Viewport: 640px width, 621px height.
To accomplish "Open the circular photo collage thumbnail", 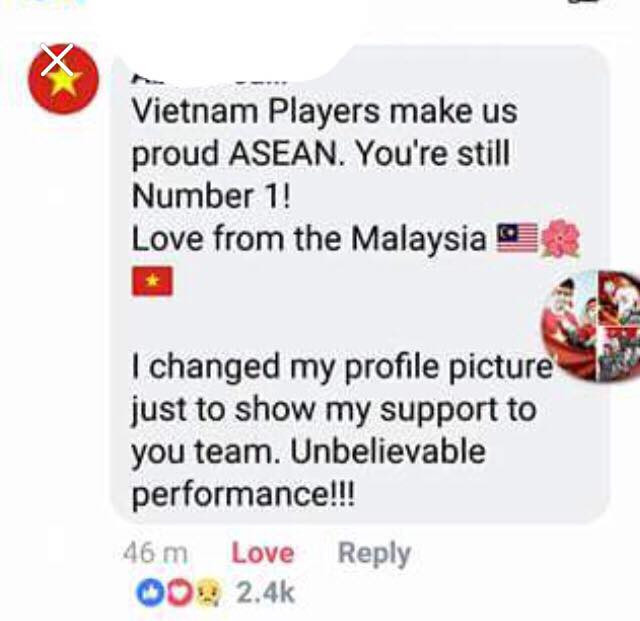I will tap(591, 326).
